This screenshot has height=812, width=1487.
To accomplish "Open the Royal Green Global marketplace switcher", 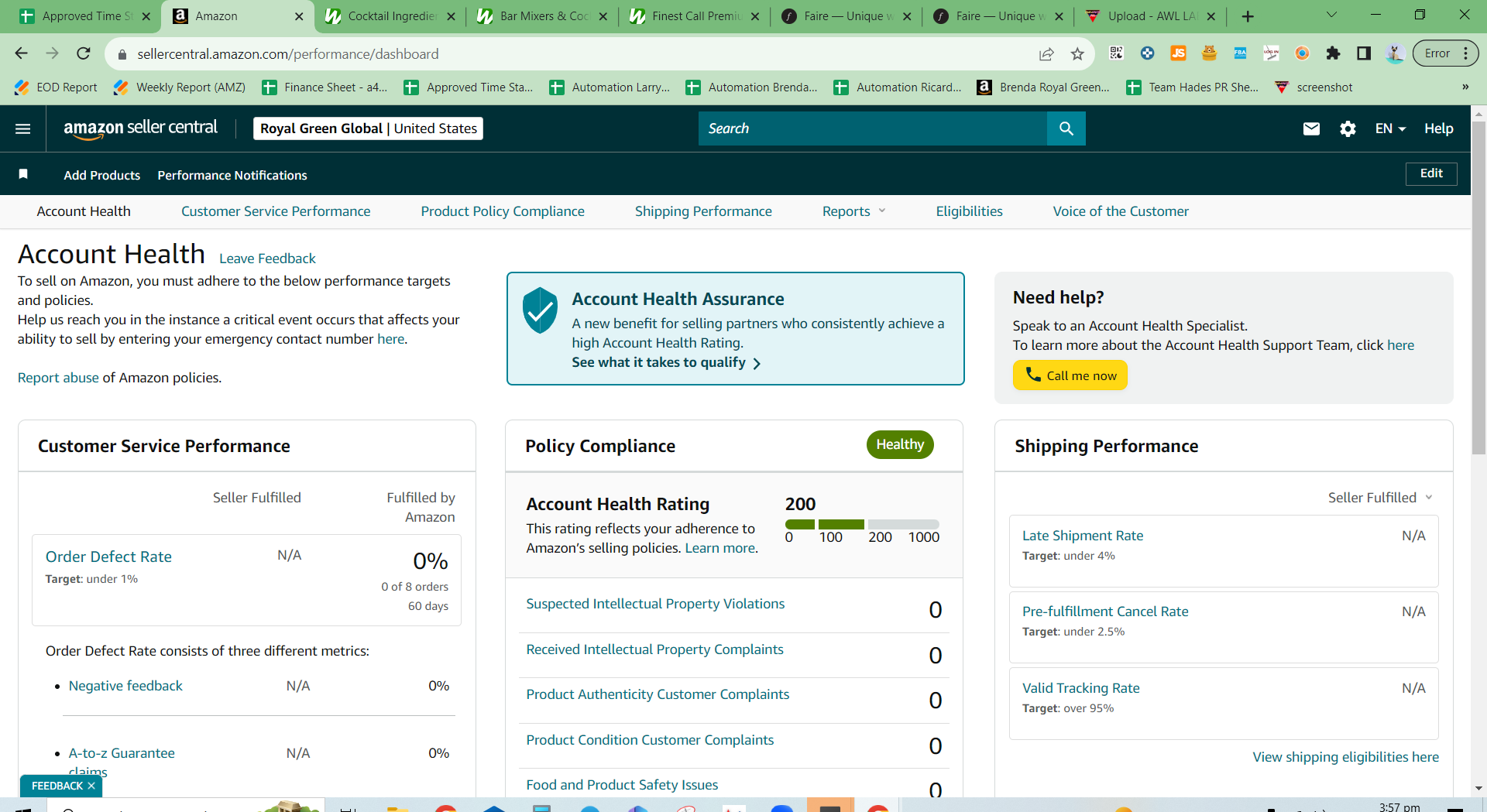I will 368,128.
